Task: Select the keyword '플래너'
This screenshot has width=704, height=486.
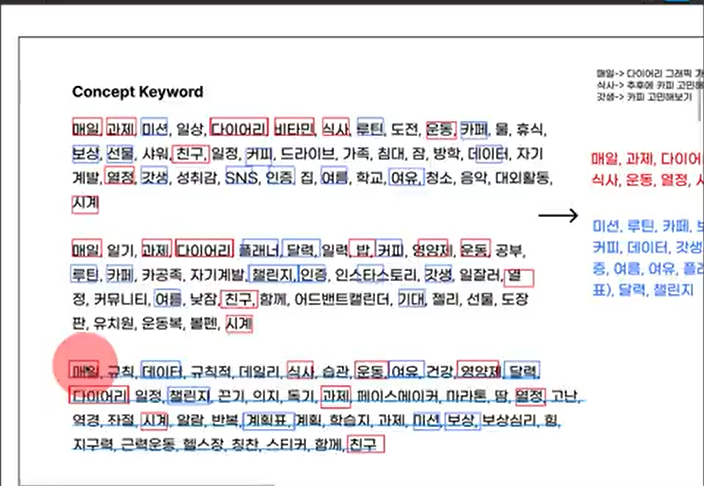Action: (x=259, y=250)
